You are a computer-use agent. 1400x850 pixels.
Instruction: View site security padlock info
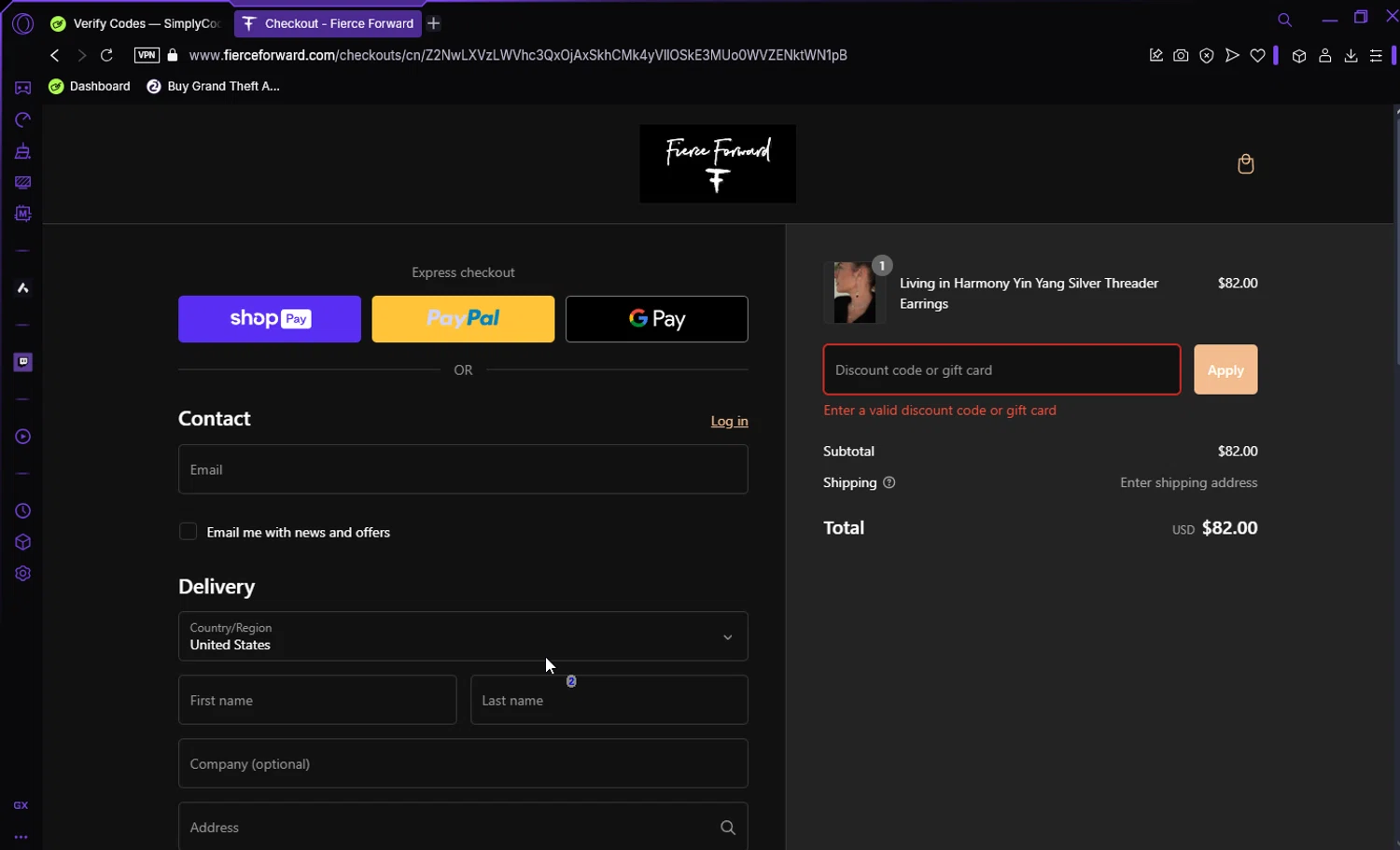click(173, 55)
